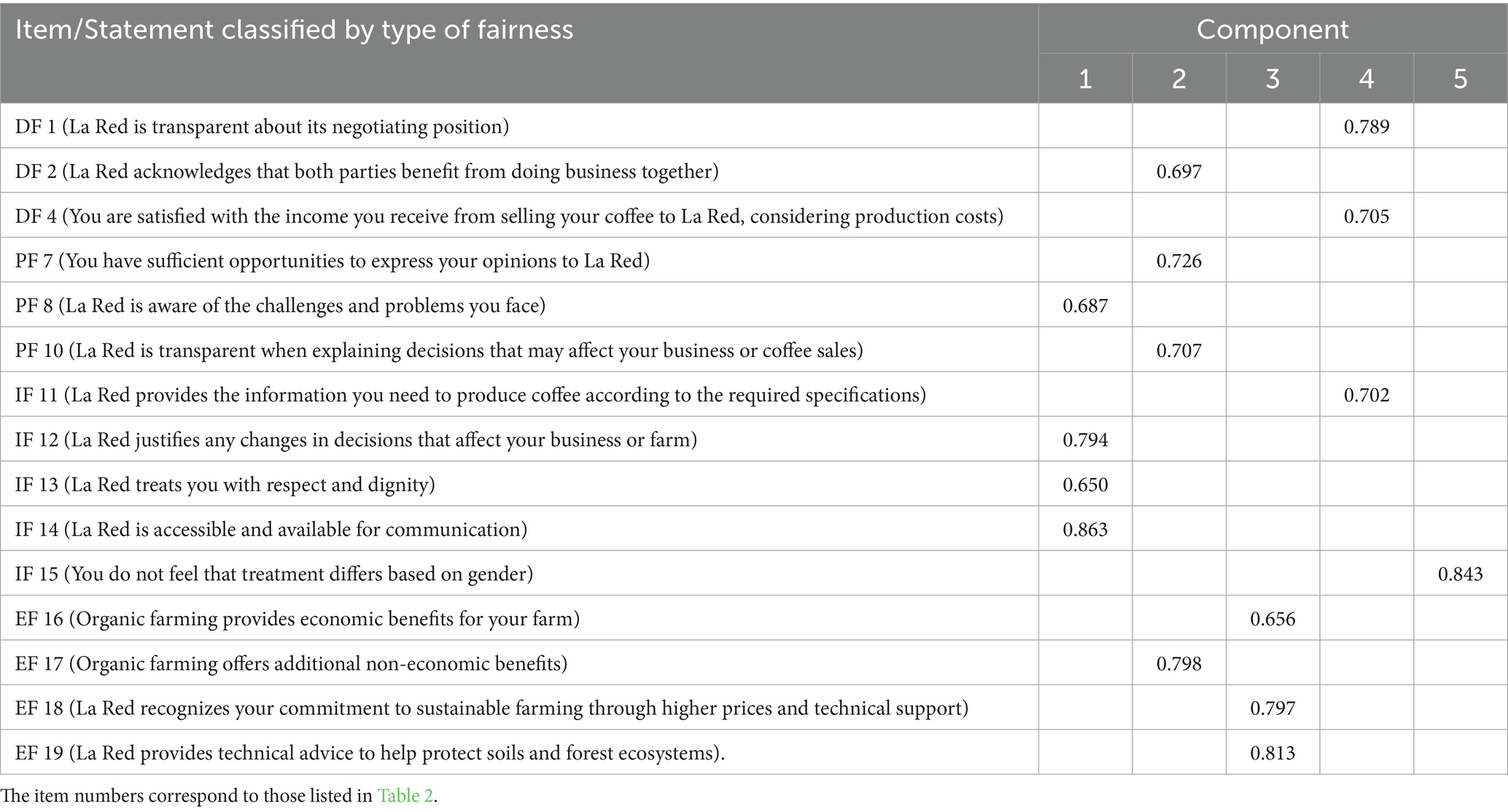The height and width of the screenshot is (812, 1508).
Task: Select component column 5 header
Action: [1460, 79]
